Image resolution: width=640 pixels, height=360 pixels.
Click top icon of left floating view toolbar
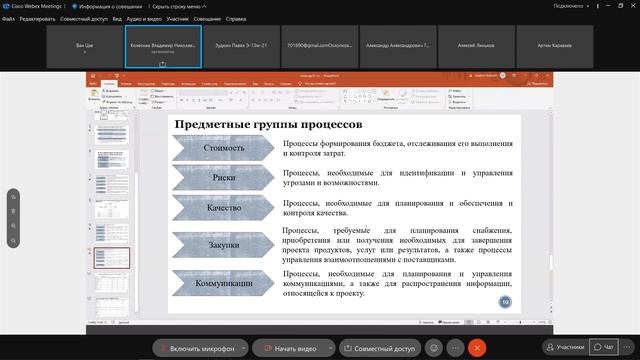pos(13,197)
